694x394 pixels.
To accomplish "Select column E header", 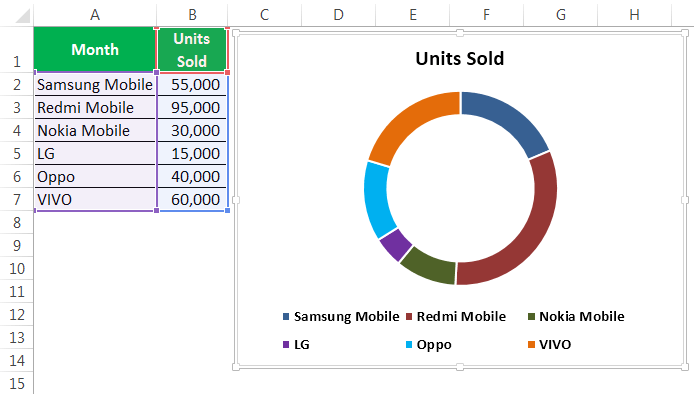I will pyautogui.click(x=413, y=15).
